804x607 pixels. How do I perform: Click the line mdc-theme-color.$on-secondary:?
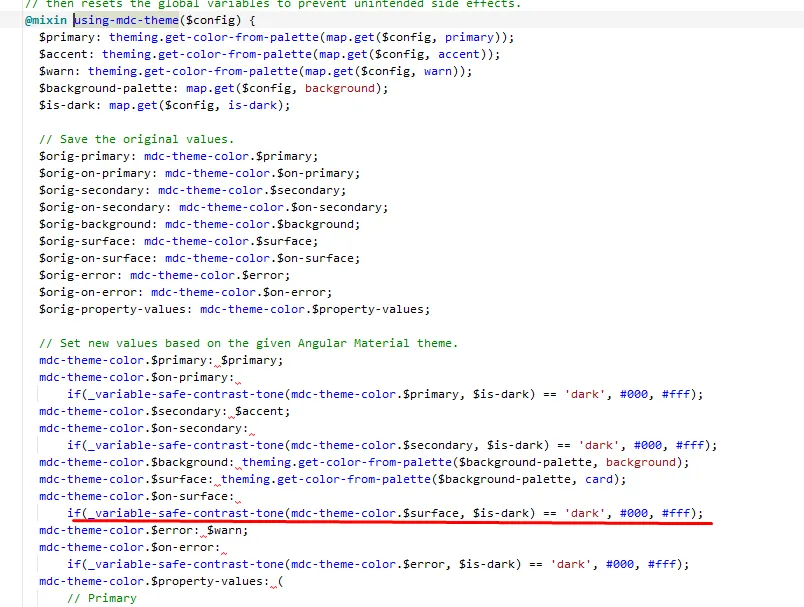pyautogui.click(x=144, y=428)
